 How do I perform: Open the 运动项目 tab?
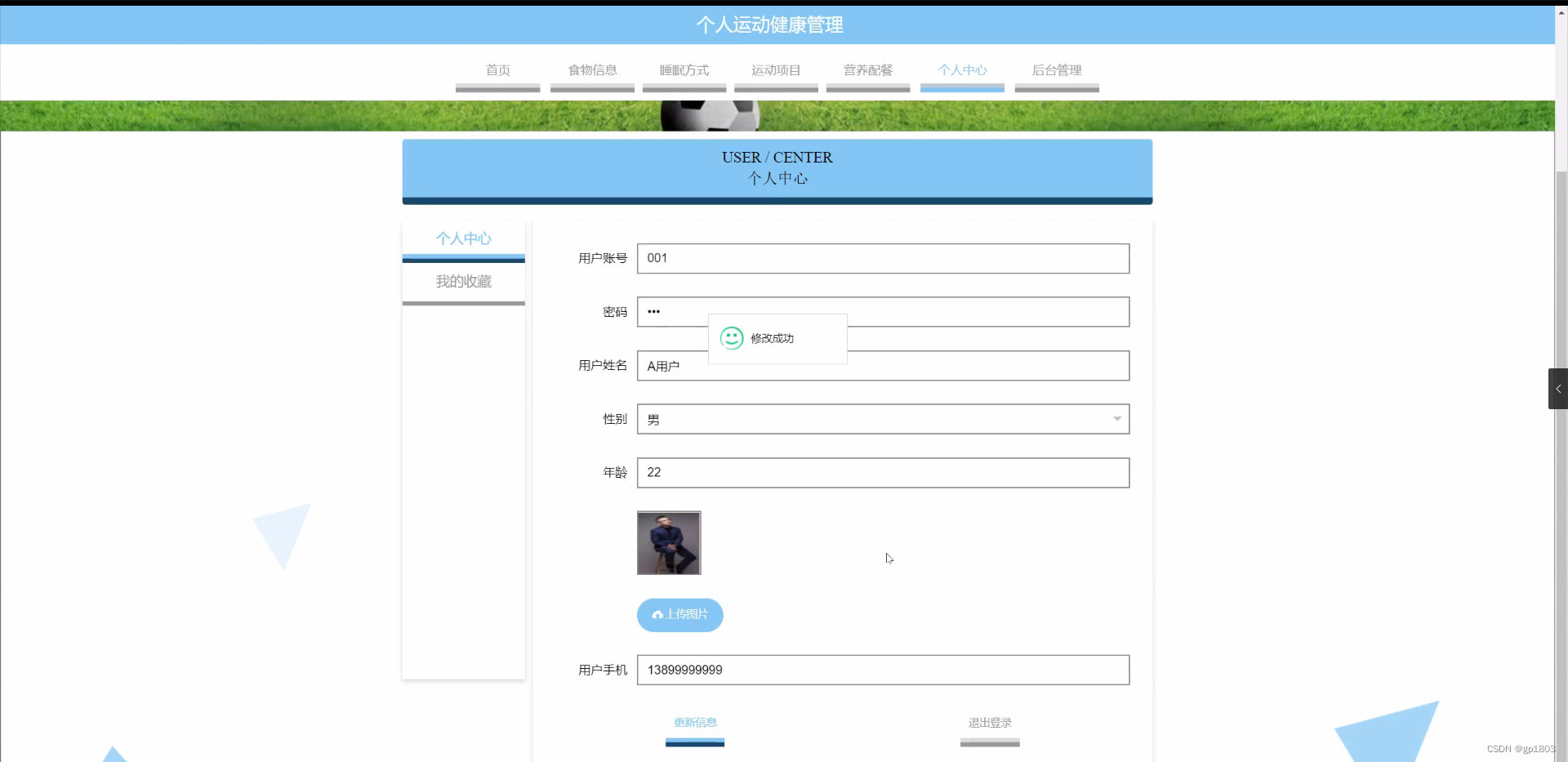(776, 70)
